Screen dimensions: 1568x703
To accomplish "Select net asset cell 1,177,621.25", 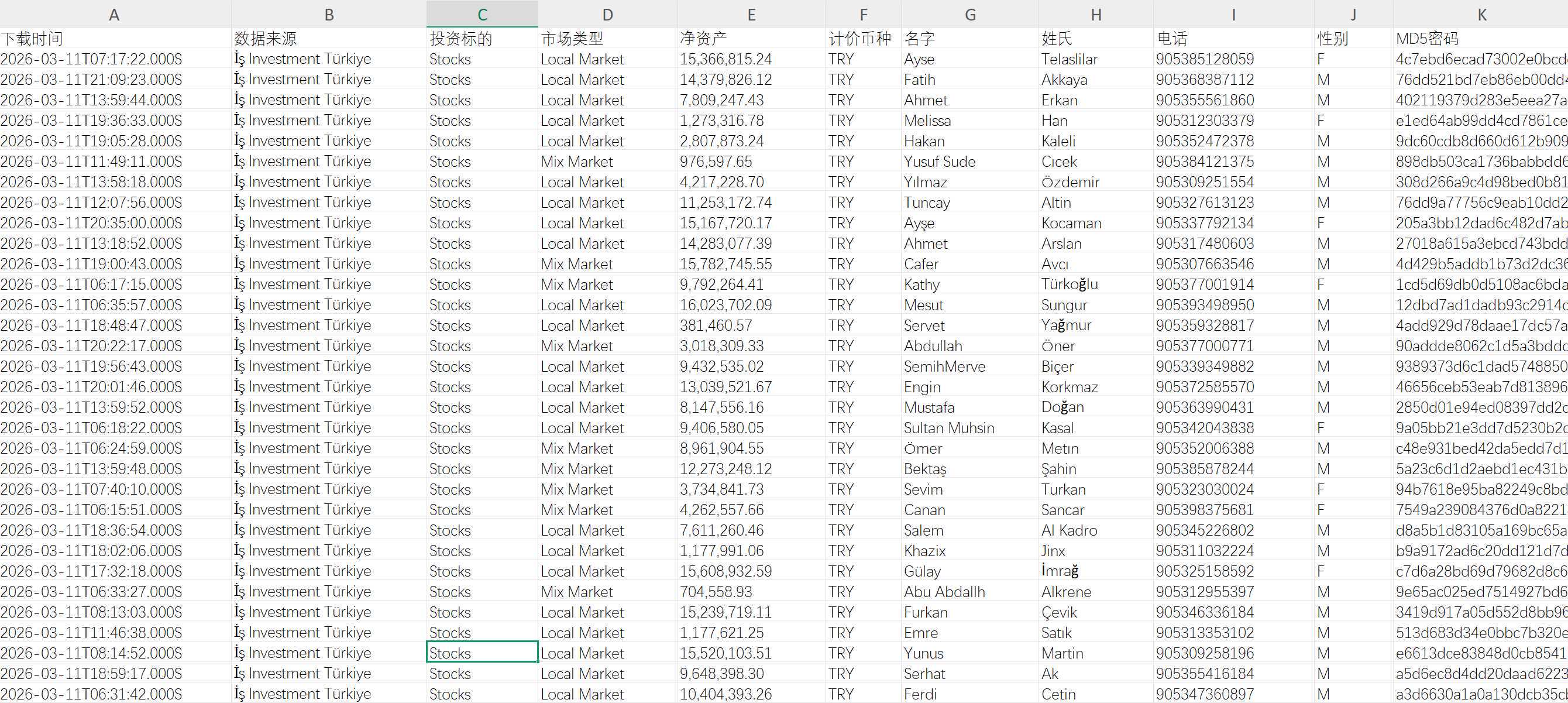I will click(751, 633).
